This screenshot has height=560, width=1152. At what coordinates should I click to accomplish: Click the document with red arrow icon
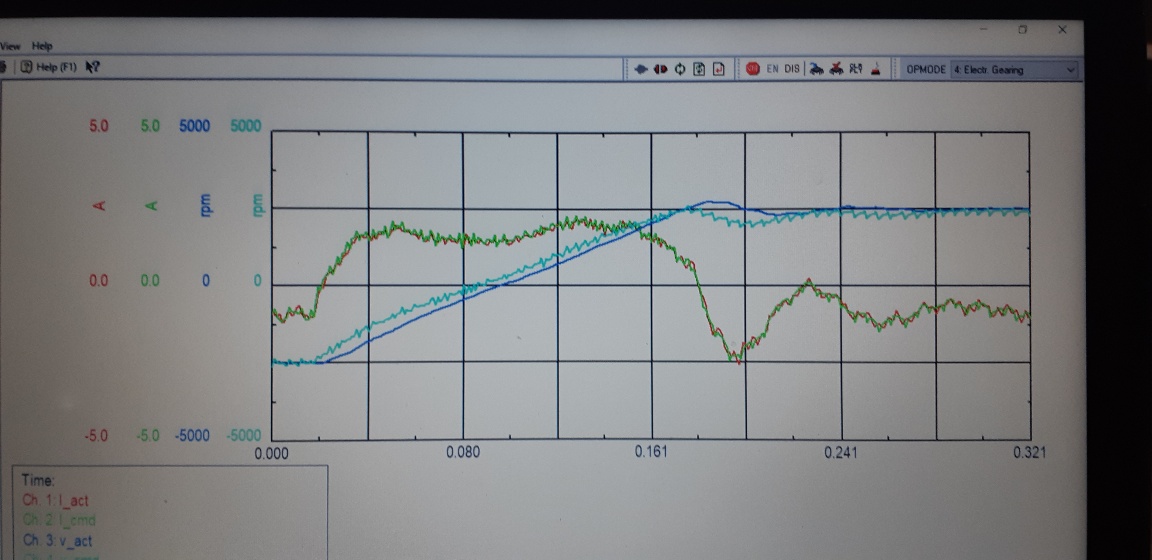coord(718,69)
